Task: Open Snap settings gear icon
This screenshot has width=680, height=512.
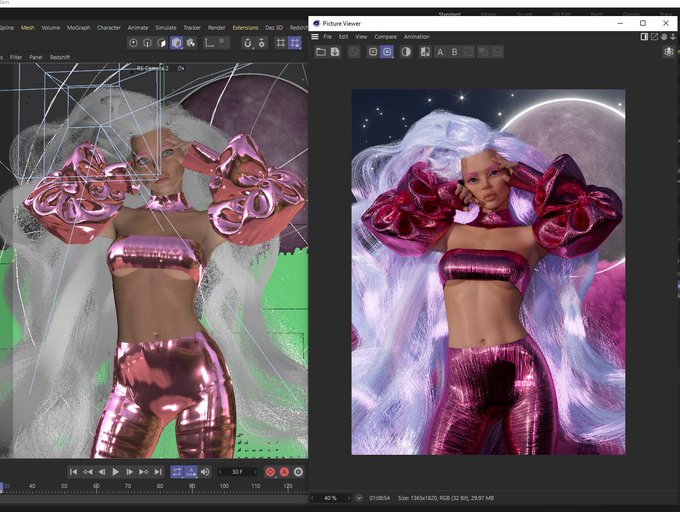Action: click(262, 43)
